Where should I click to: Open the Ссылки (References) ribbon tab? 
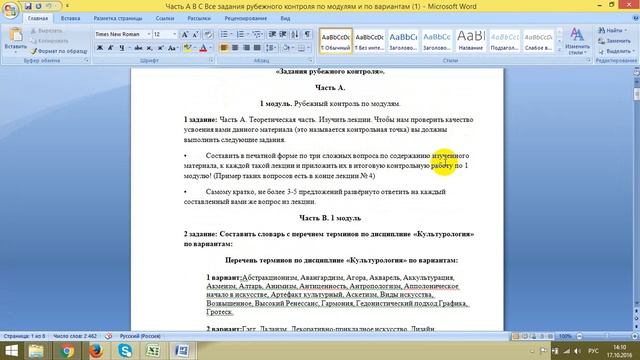(x=164, y=18)
